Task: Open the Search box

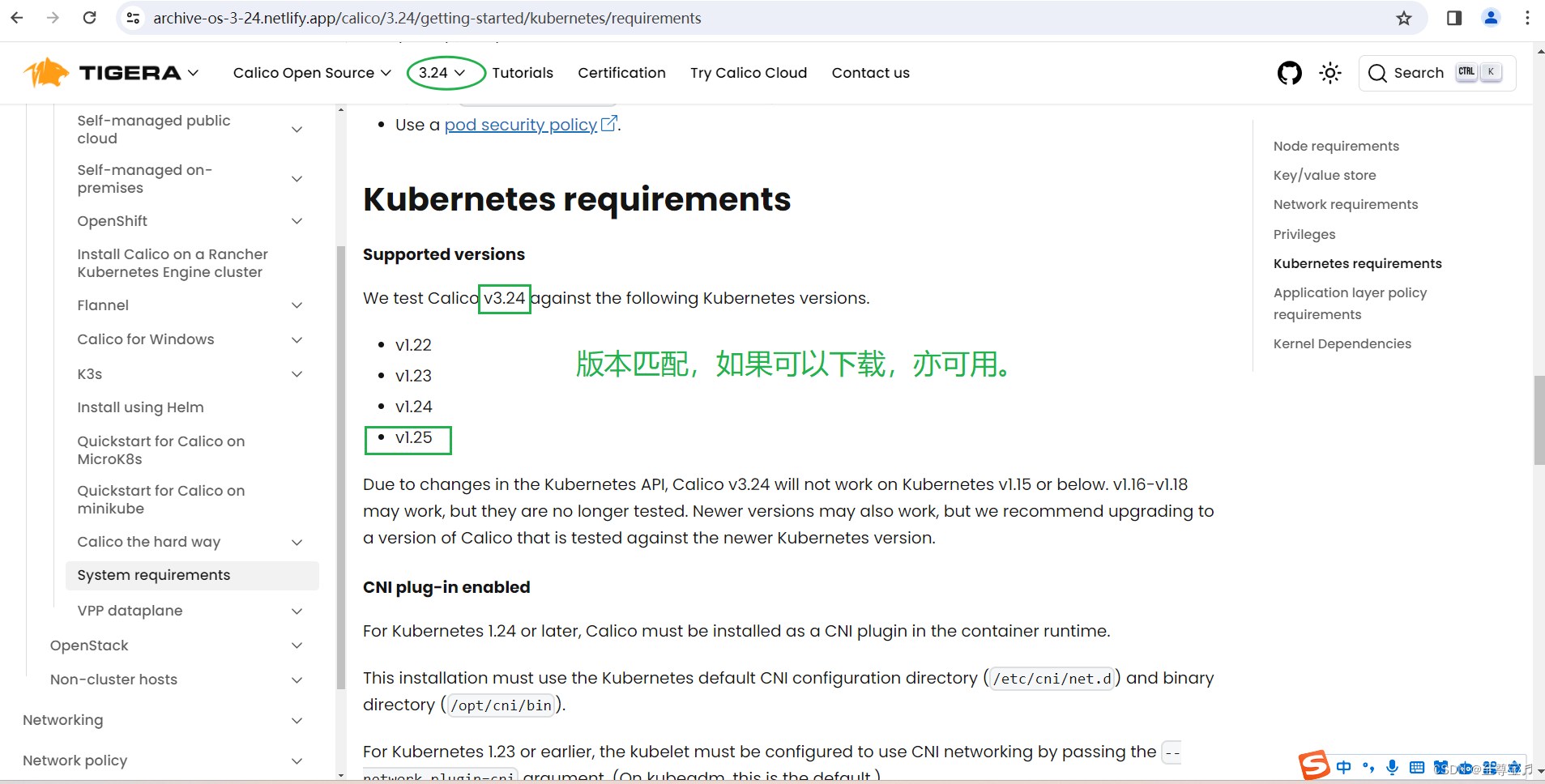Action: (x=1436, y=73)
